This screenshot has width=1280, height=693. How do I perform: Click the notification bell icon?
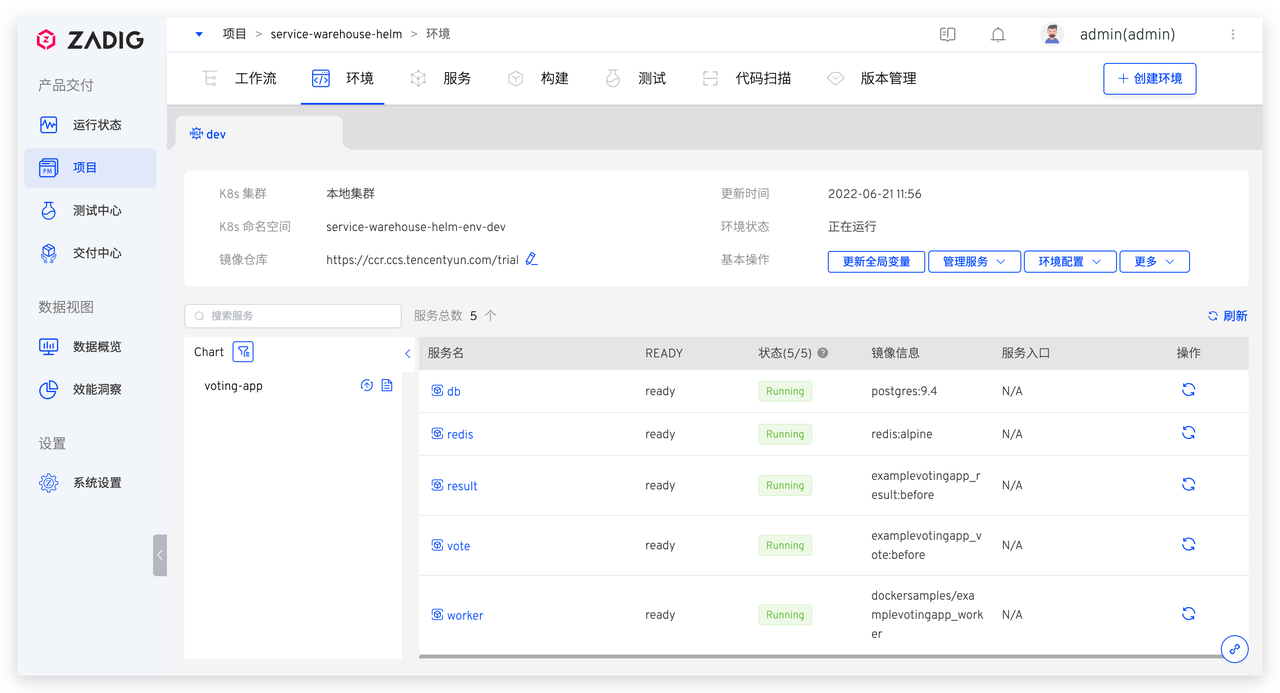point(998,35)
